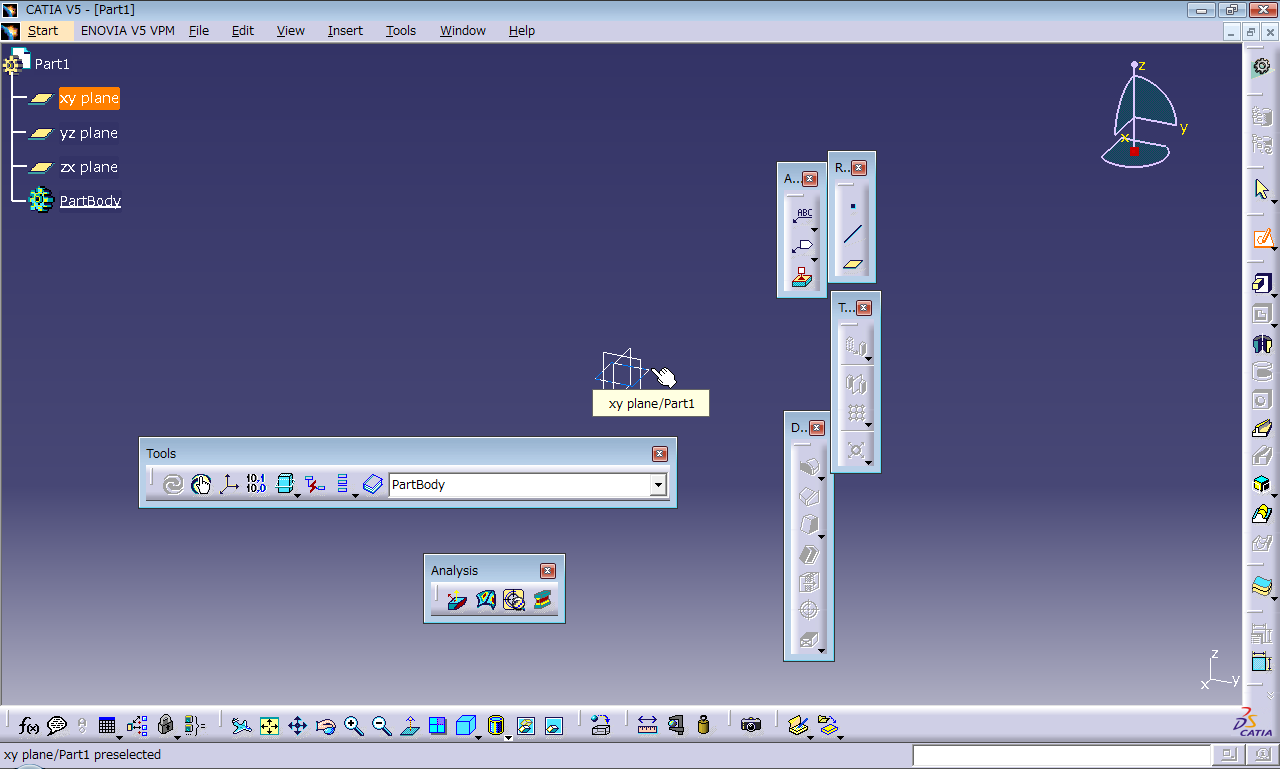This screenshot has width=1280, height=769.
Task: Click the Measure Between ruler icon
Action: coord(647,726)
